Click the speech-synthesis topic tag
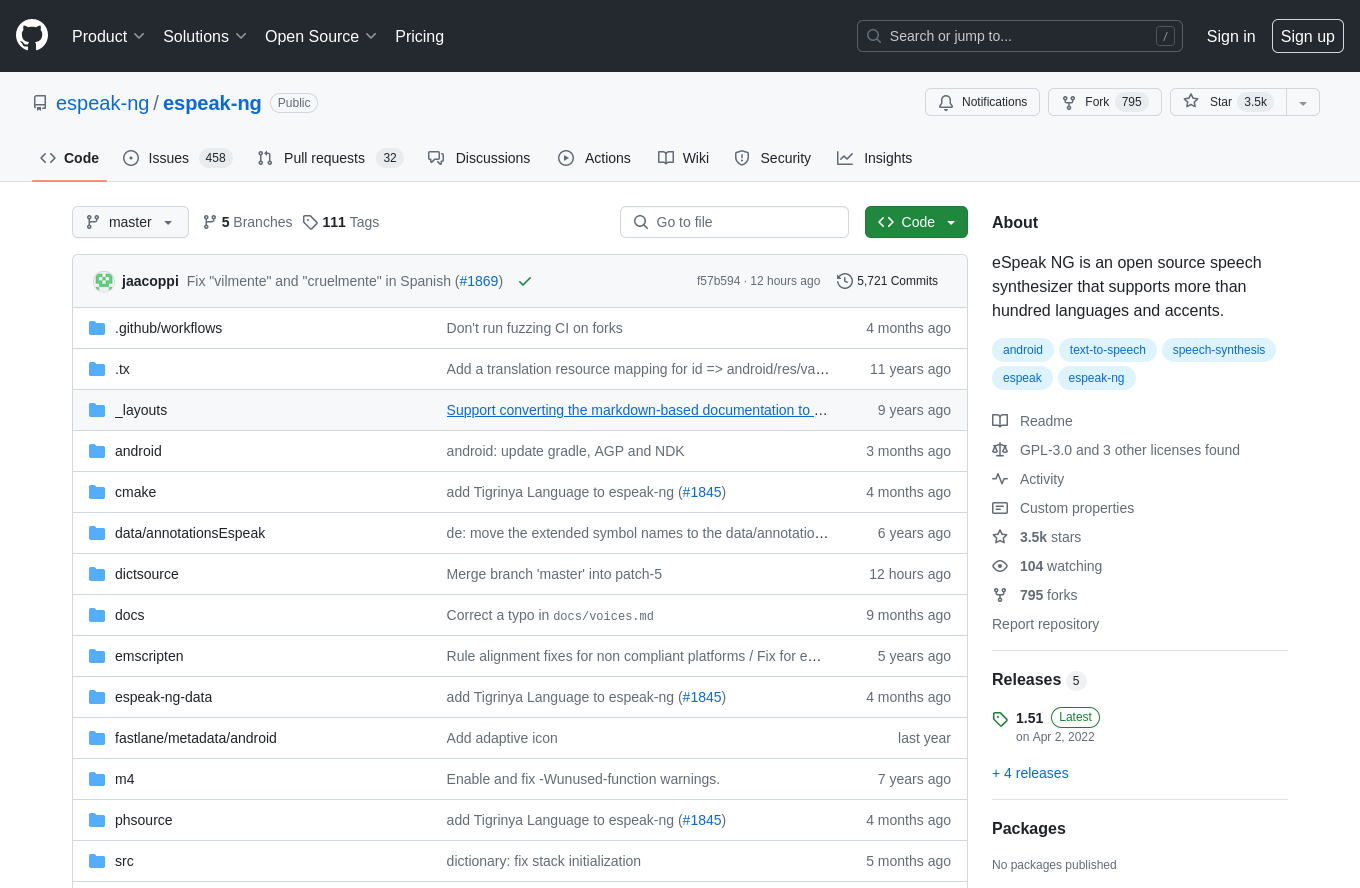The width and height of the screenshot is (1360, 888). 1219,350
